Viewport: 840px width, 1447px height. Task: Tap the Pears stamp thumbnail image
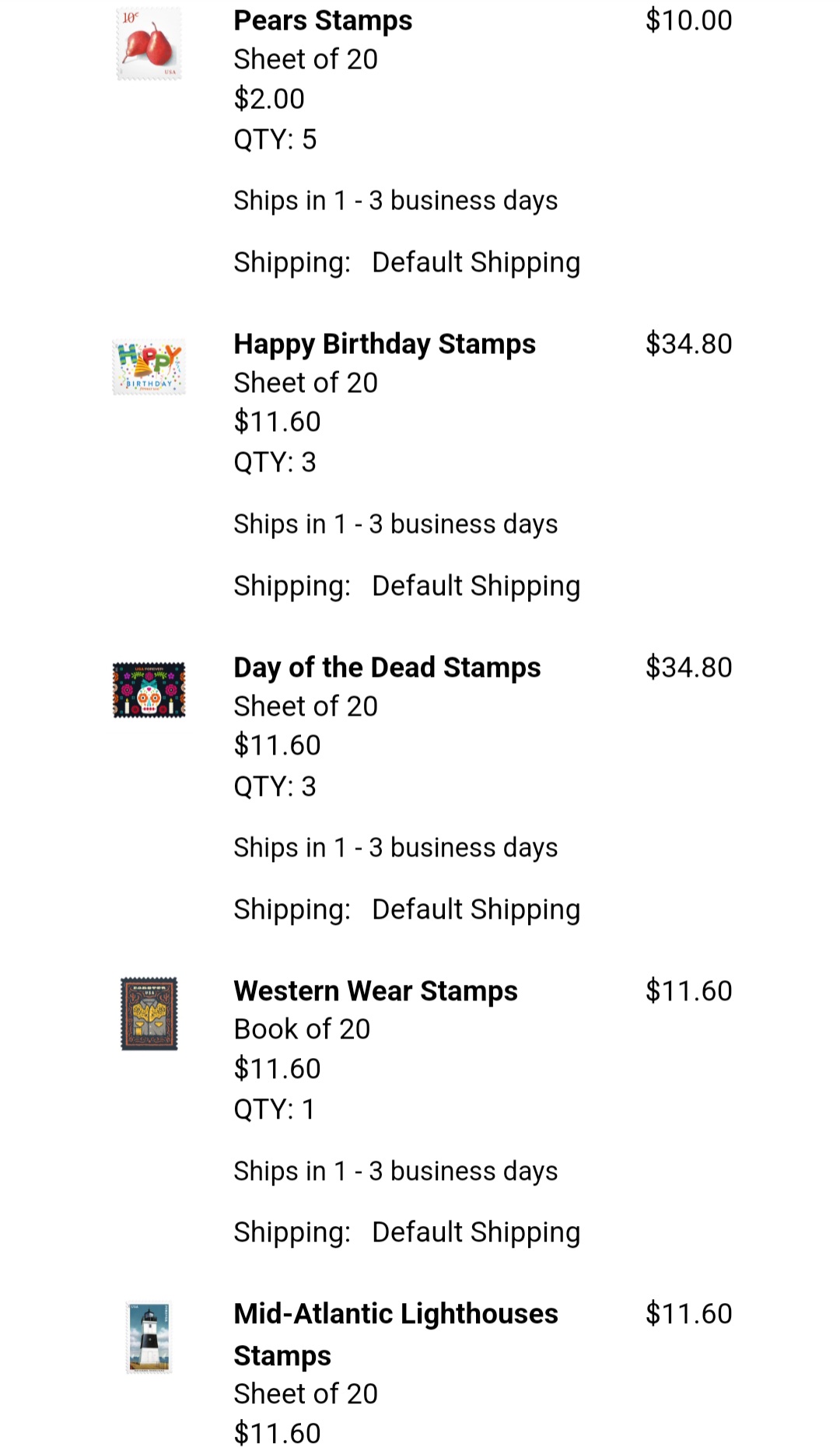[149, 44]
